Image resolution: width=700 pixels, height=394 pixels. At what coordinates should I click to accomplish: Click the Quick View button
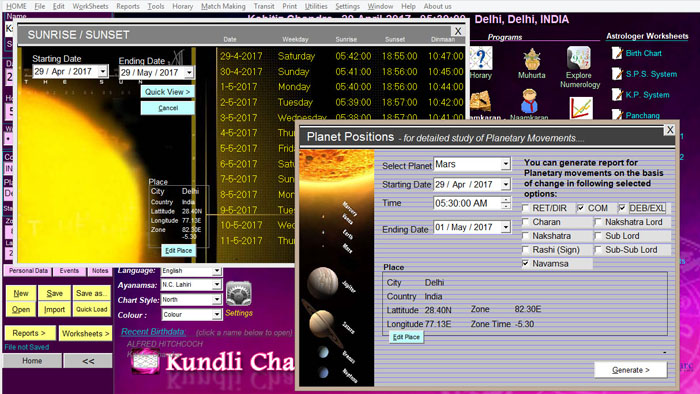click(167, 92)
